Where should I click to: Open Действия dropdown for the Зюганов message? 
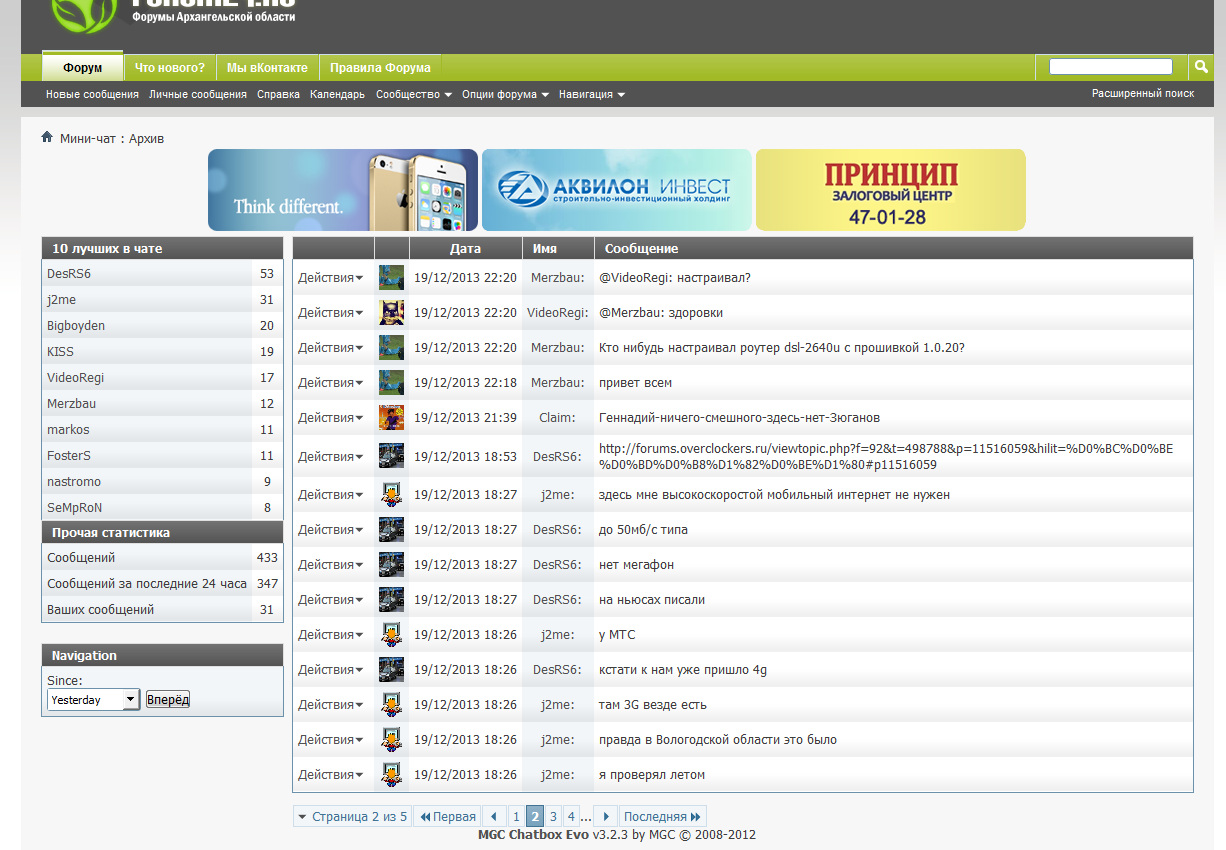click(x=331, y=418)
